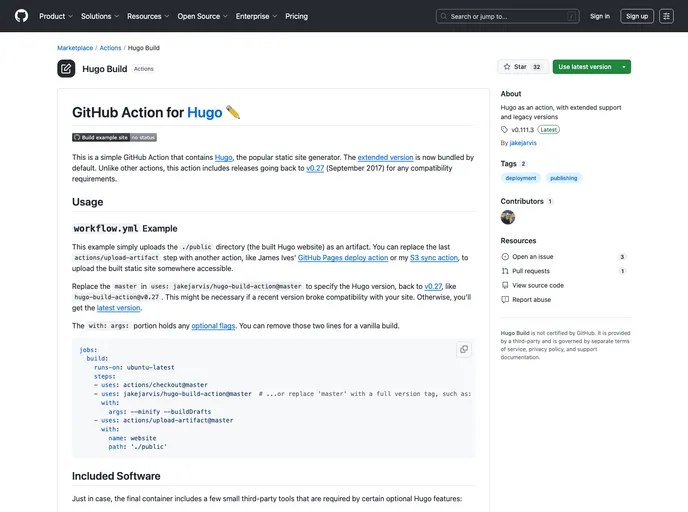Click the View source code icon
688x512 pixels.
coord(505,285)
